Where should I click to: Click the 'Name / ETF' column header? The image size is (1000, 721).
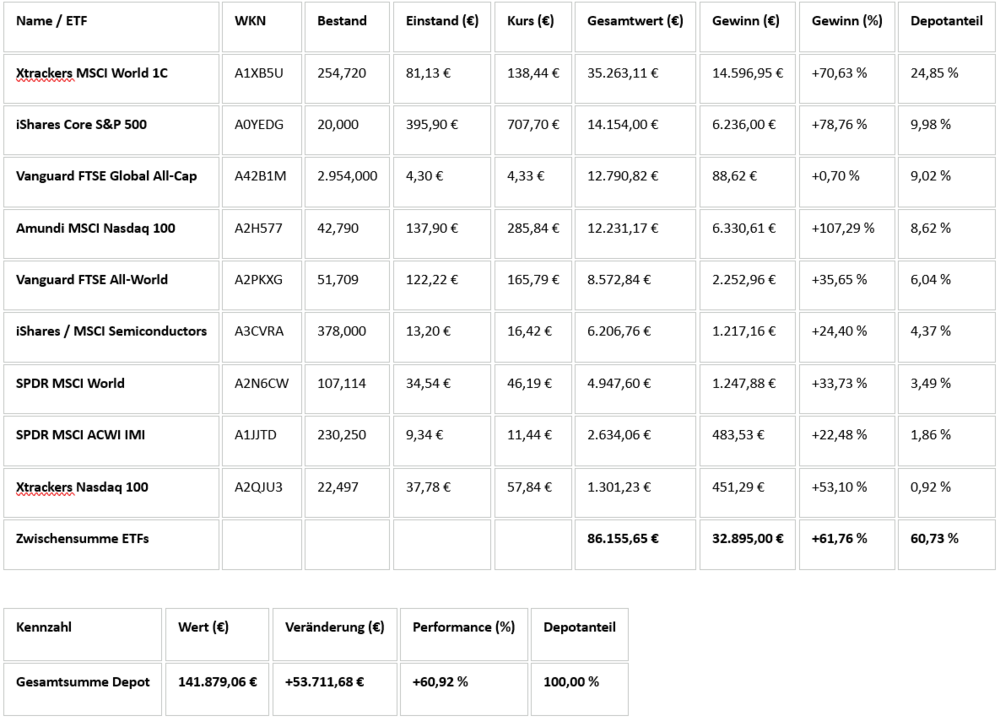pyautogui.click(x=111, y=27)
